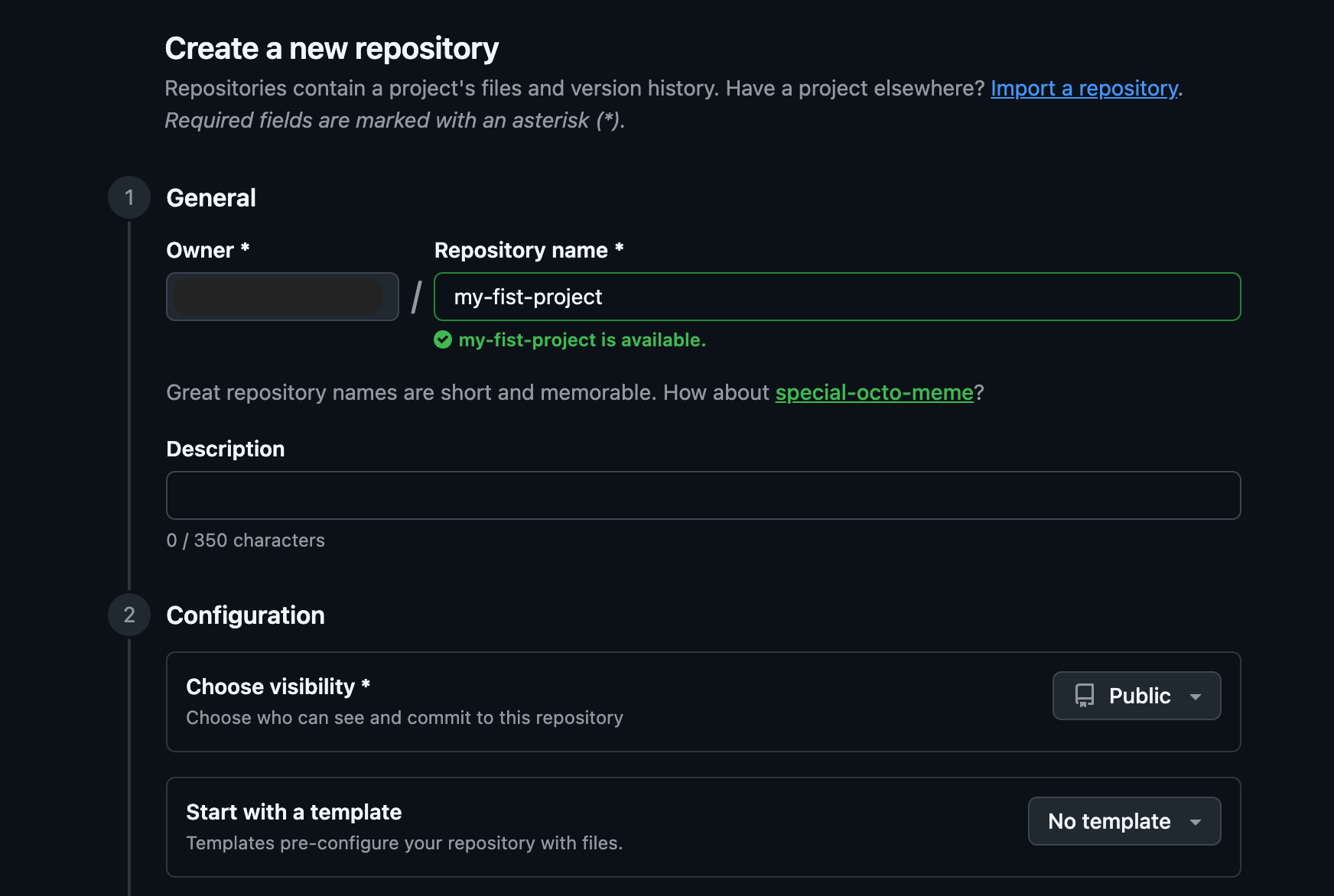Click the asterisk next to Choose visibility label
Viewport: 1334px width, 896px height.
coord(365,686)
